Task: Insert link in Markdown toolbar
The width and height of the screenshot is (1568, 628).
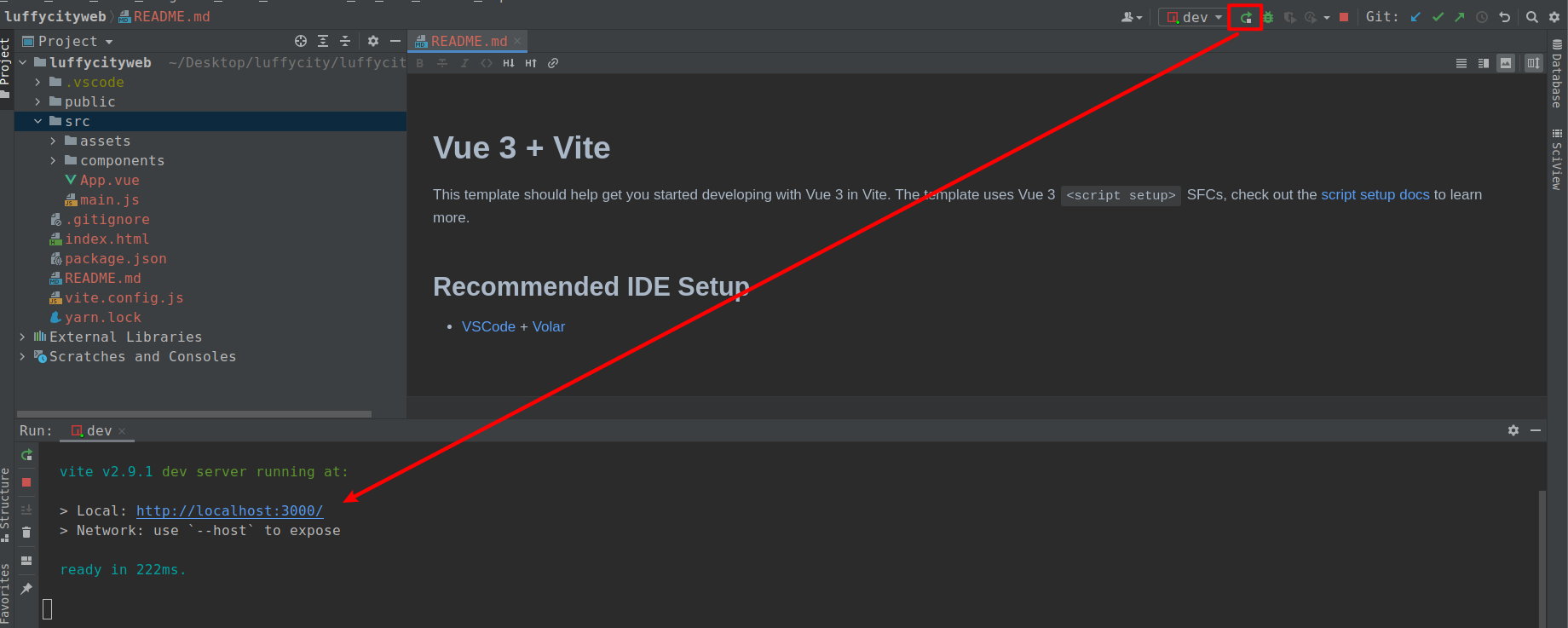Action: click(x=553, y=63)
